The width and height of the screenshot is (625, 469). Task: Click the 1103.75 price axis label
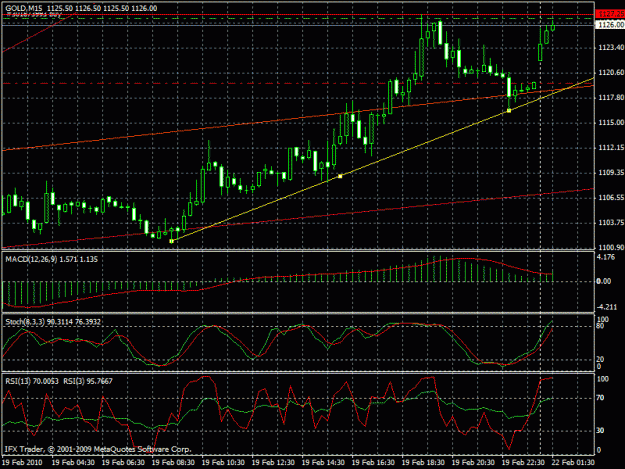tap(611, 222)
